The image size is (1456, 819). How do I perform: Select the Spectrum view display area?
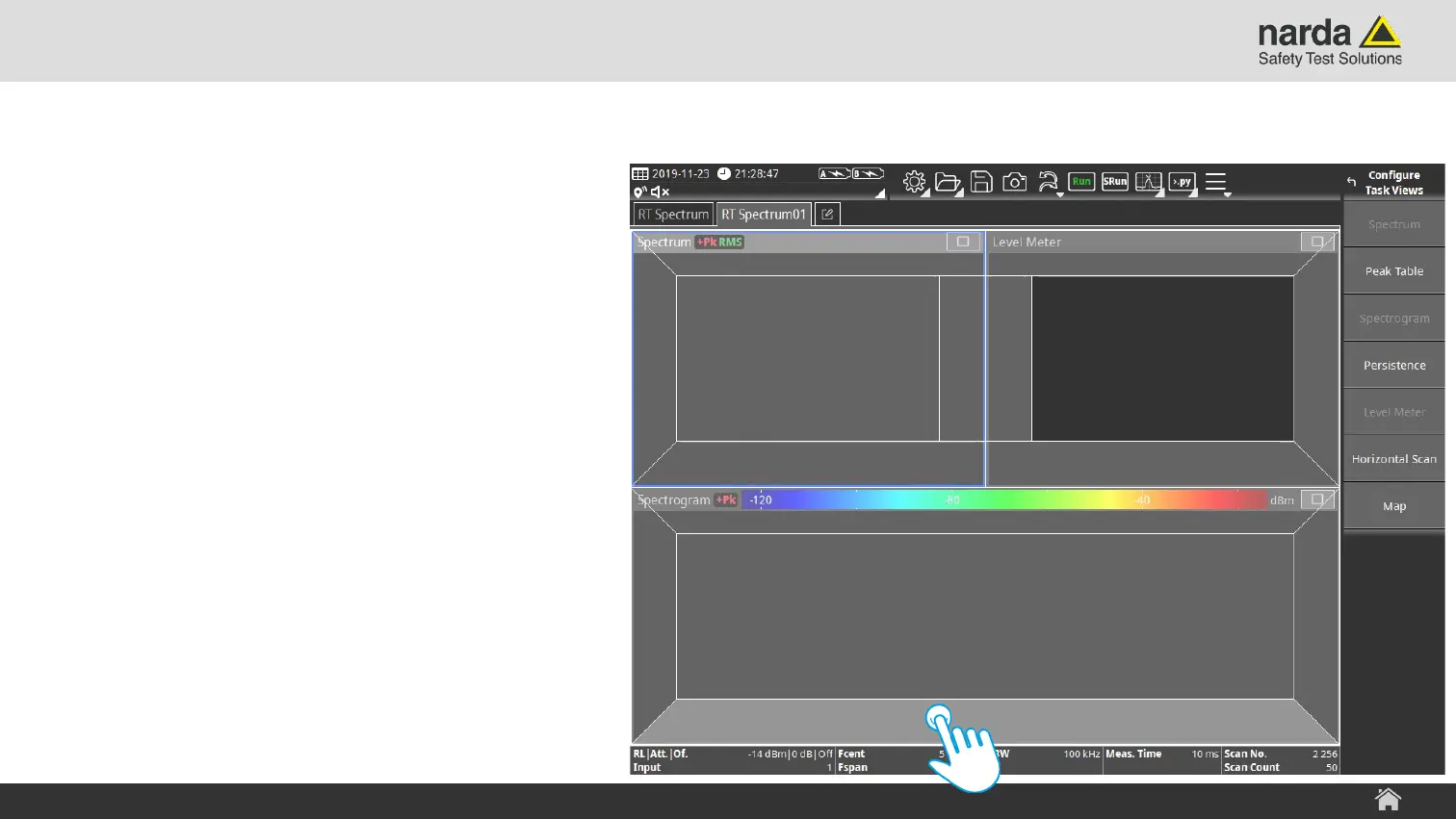click(x=808, y=359)
